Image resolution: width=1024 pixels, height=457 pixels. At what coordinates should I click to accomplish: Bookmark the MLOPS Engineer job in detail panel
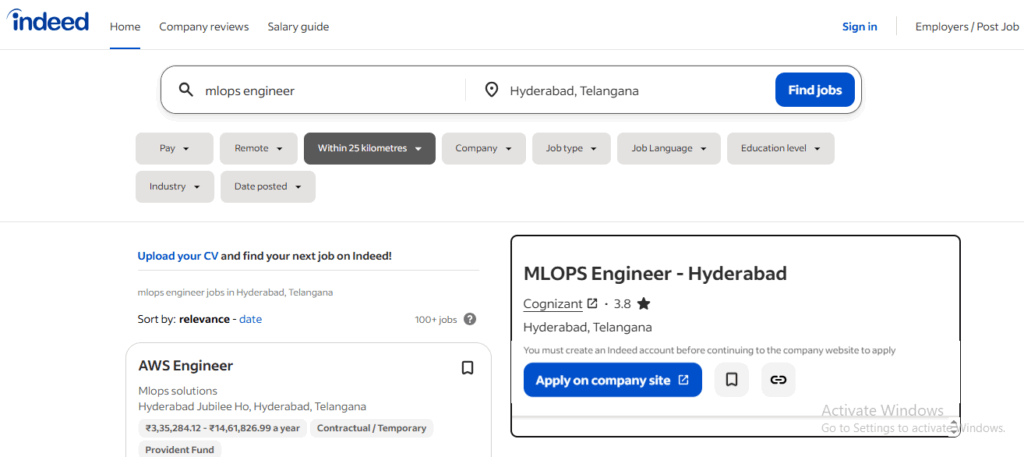(x=731, y=380)
